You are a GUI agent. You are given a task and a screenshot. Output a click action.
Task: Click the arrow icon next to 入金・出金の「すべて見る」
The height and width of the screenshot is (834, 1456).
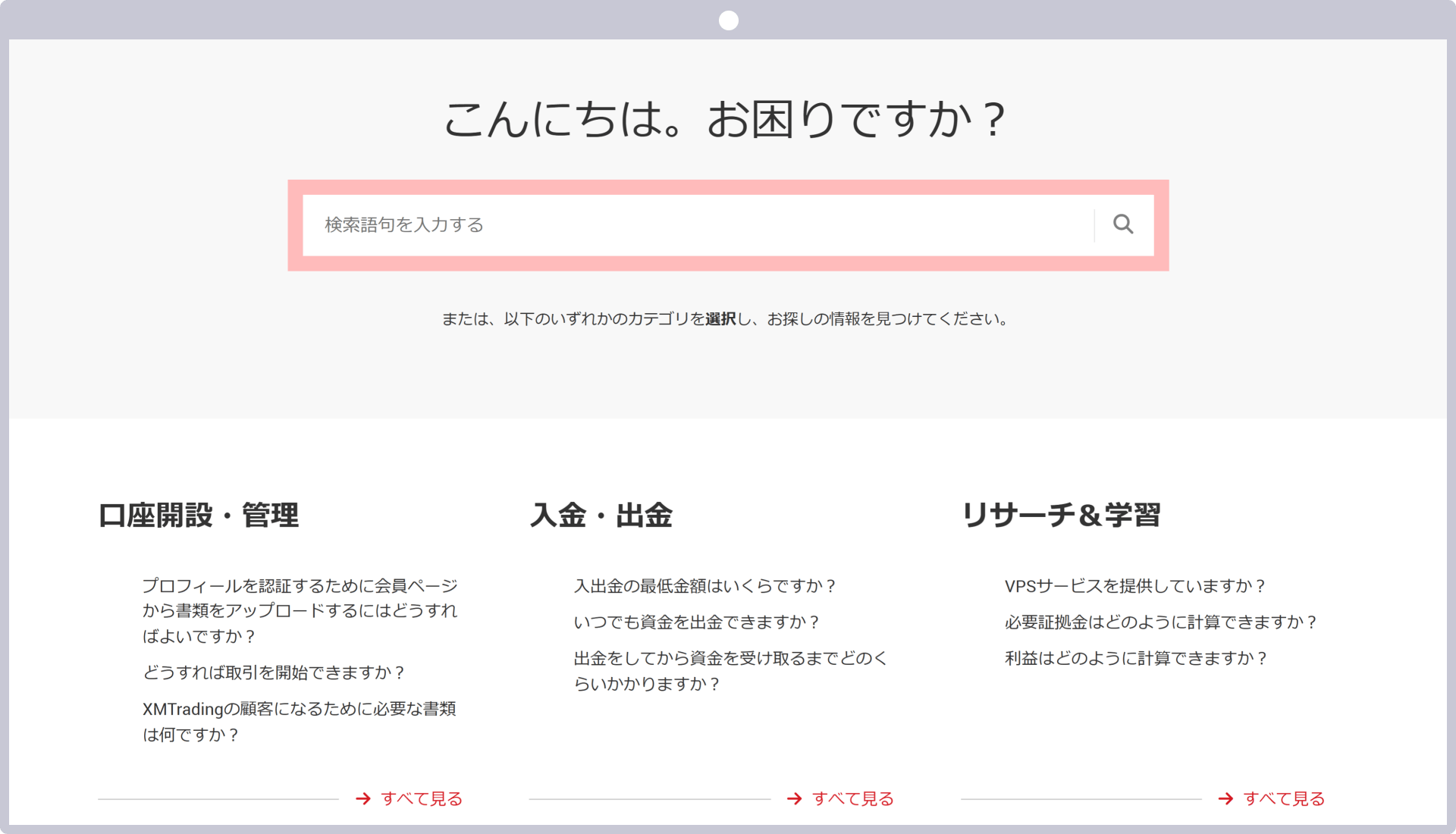[793, 798]
